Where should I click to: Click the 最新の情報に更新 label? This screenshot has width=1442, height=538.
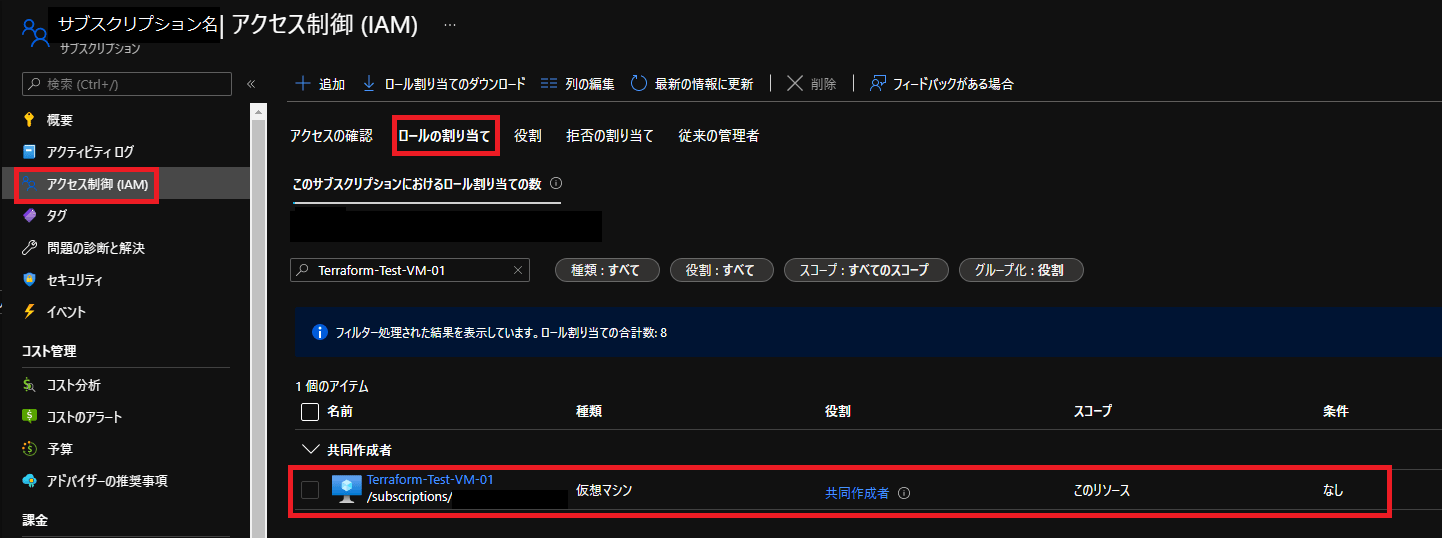pos(704,84)
